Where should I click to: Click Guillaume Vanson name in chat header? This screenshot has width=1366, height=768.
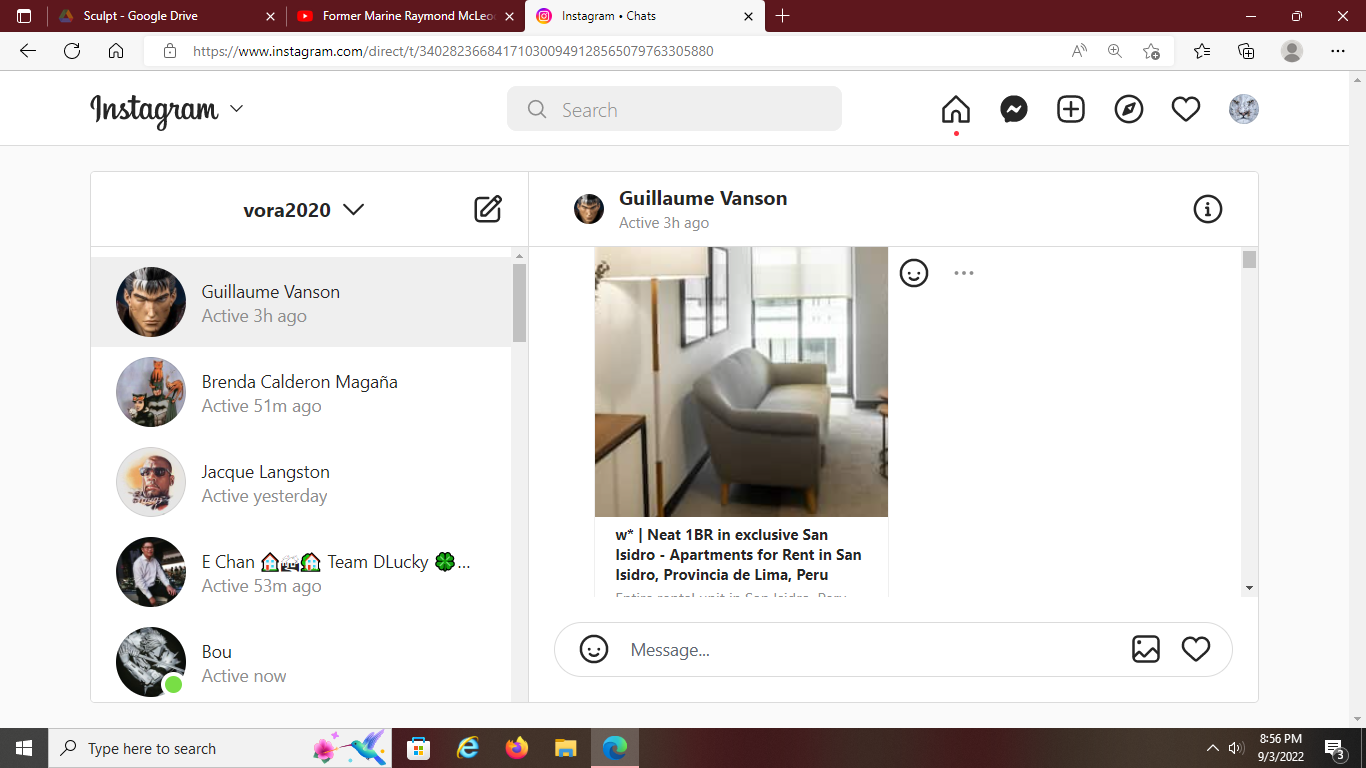point(703,198)
